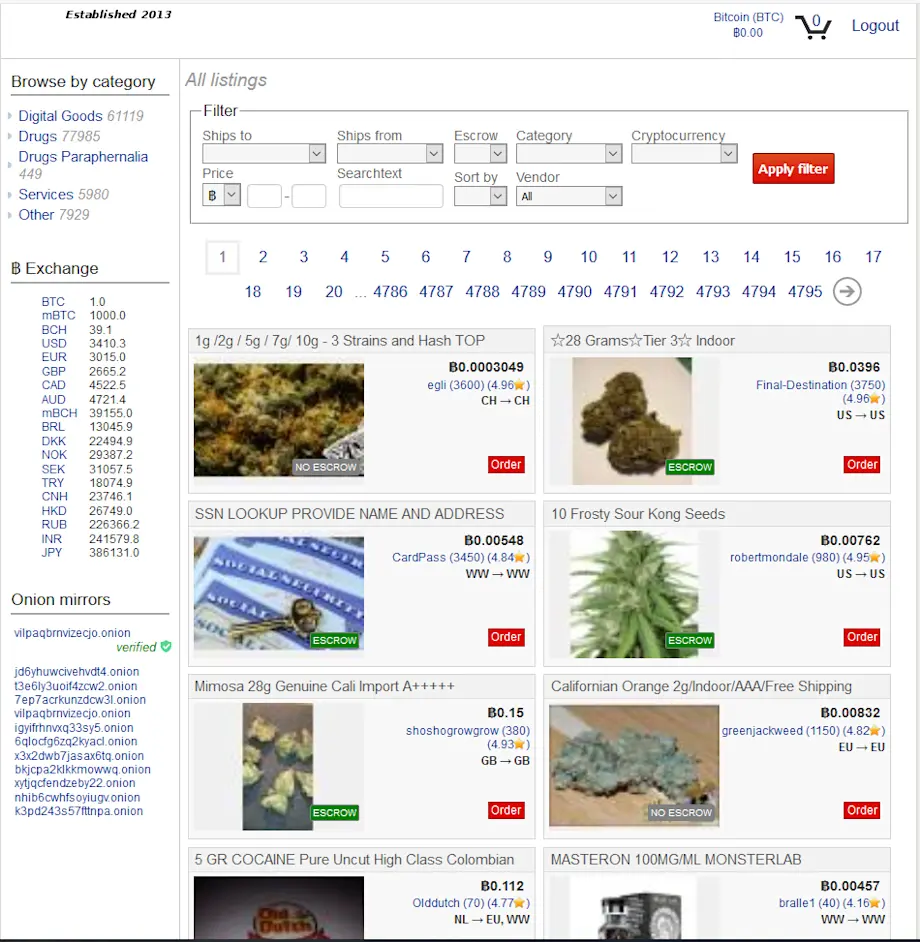The height and width of the screenshot is (942, 920).
Task: Click the Bitcoin (BTC) balance link
Action: [748, 25]
